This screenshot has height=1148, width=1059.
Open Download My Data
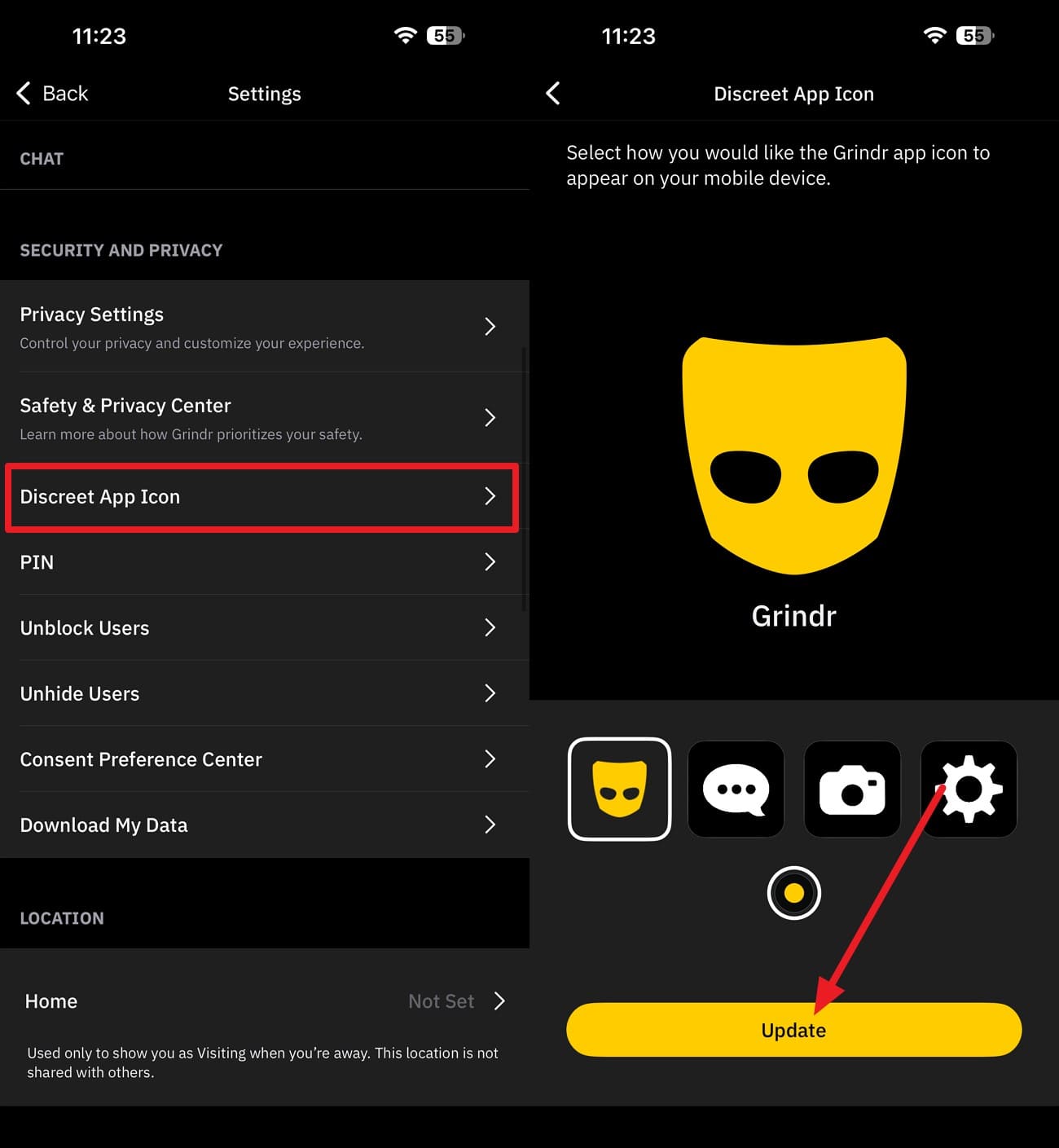[x=265, y=825]
